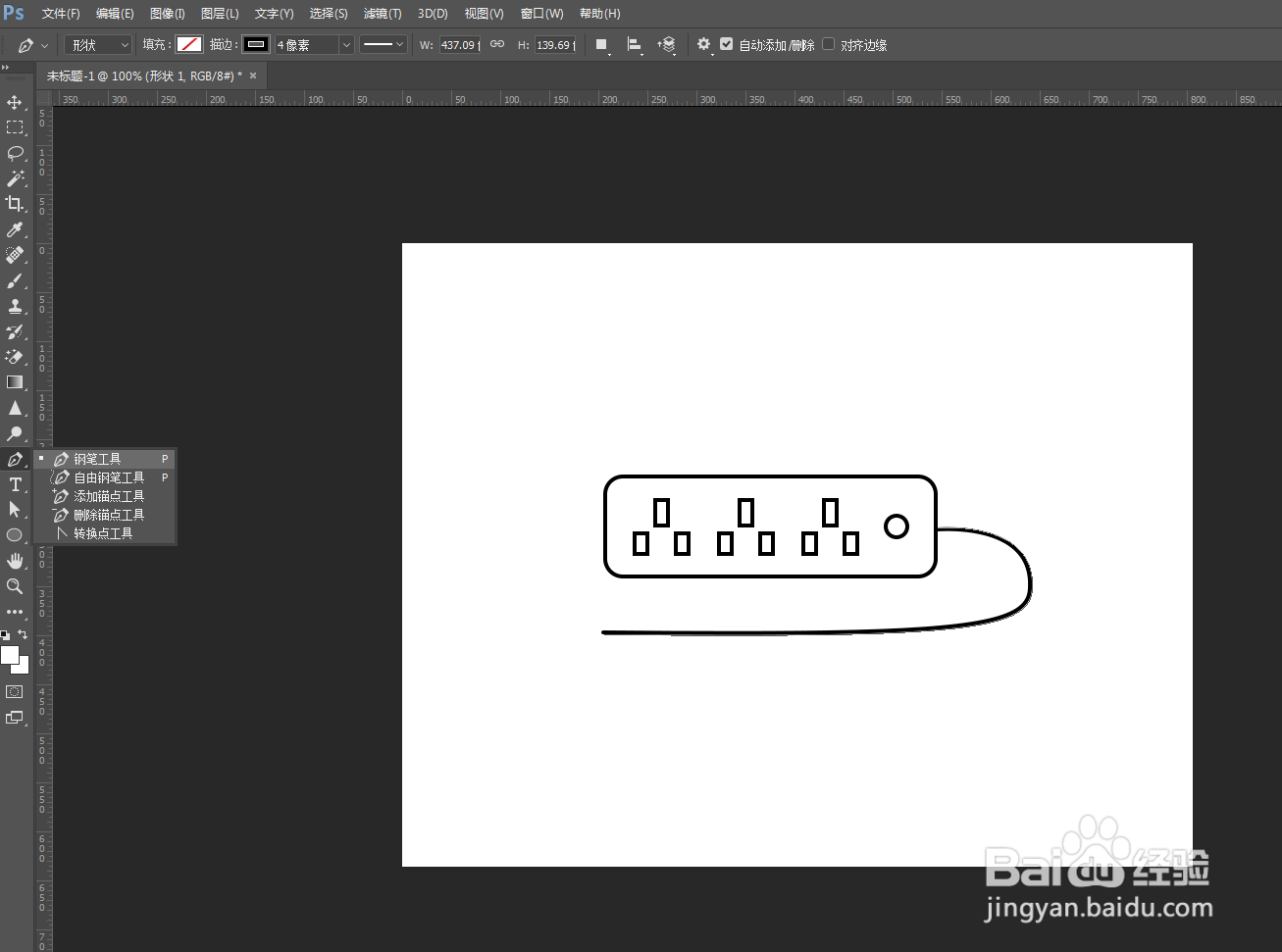
Task: Select the Ellipse shape tool
Action: click(15, 535)
